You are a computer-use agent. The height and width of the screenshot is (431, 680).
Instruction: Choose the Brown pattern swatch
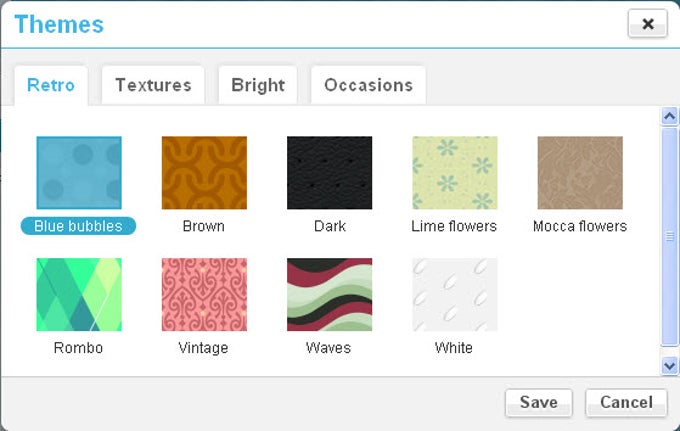pyautogui.click(x=204, y=173)
